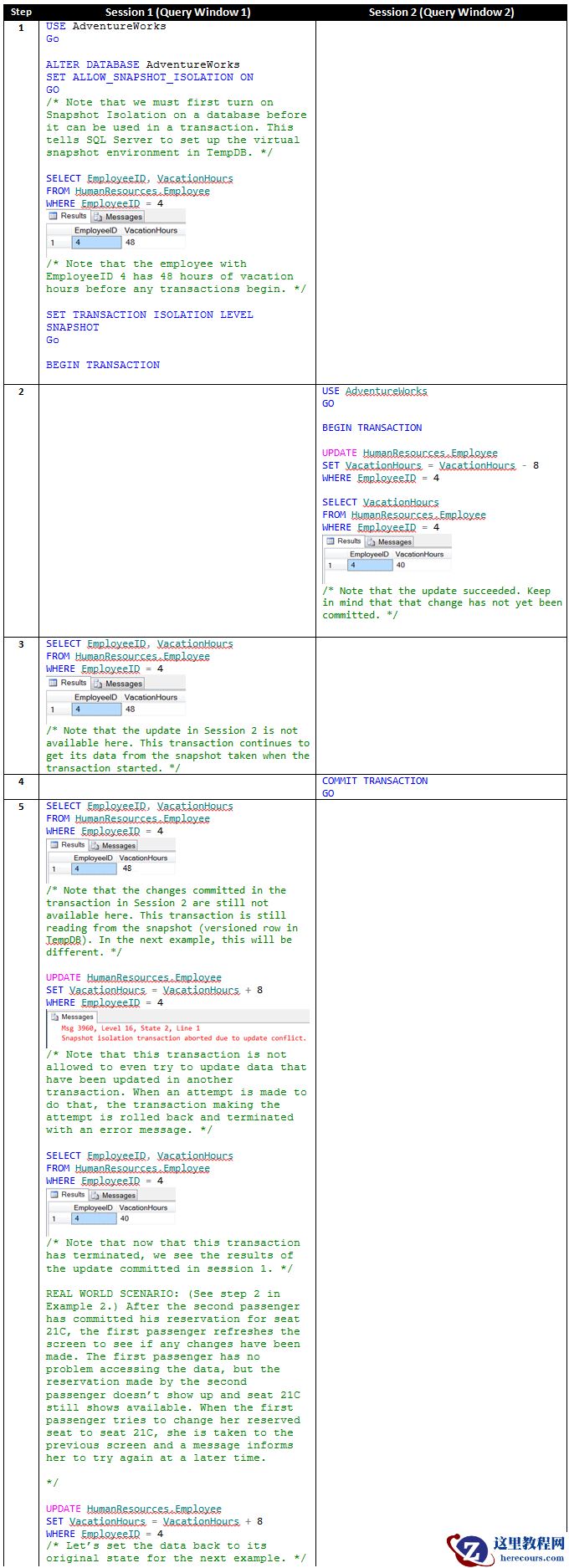
Task: Click the VacationHours value 40 in Session 2
Action: click(401, 566)
